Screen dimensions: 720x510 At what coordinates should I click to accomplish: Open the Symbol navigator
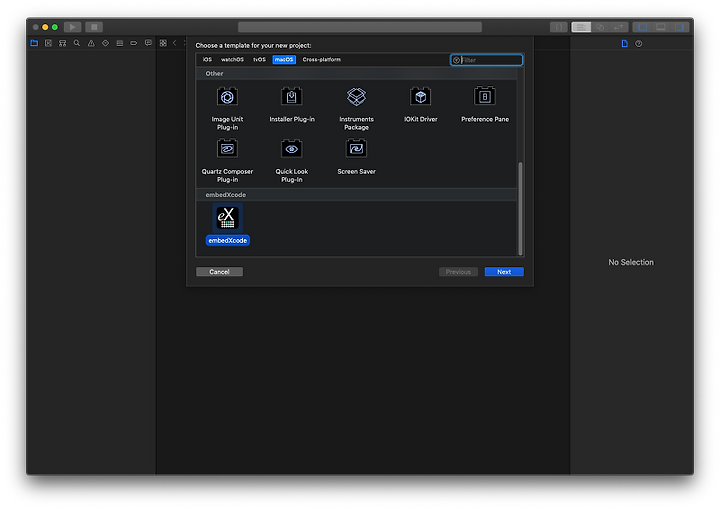pos(62,43)
